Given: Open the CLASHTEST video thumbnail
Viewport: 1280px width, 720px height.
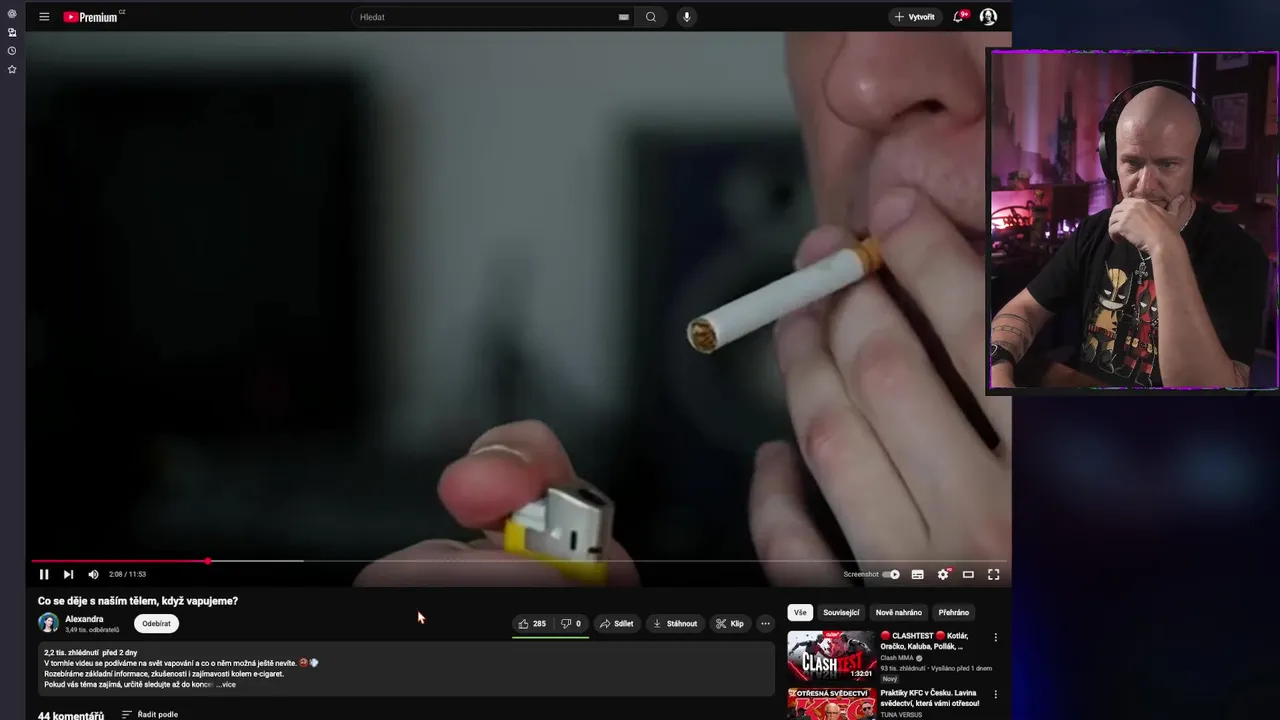Looking at the screenshot, I should coord(831,655).
